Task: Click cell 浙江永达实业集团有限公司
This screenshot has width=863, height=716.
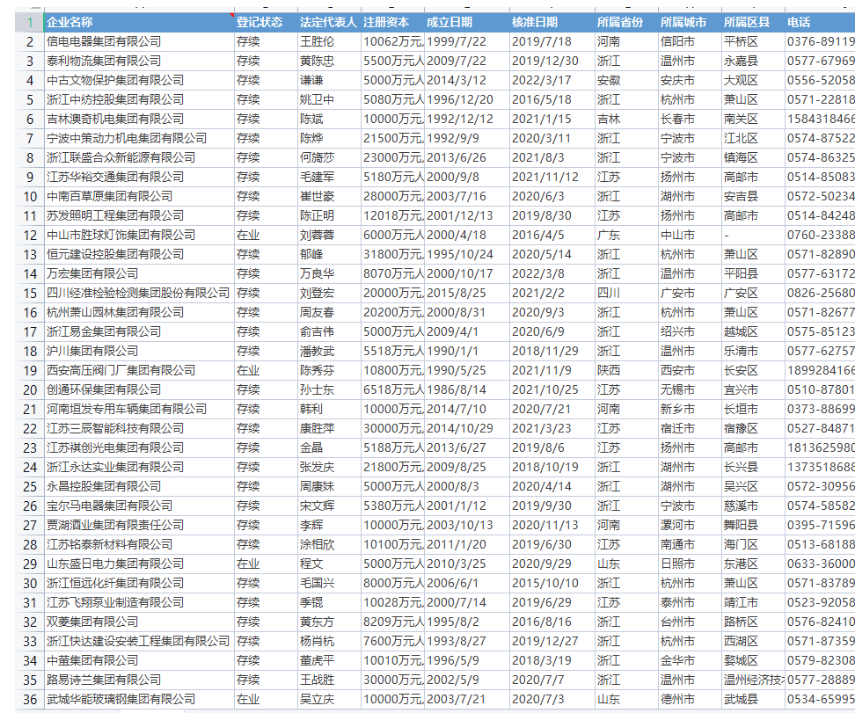Action: point(139,467)
